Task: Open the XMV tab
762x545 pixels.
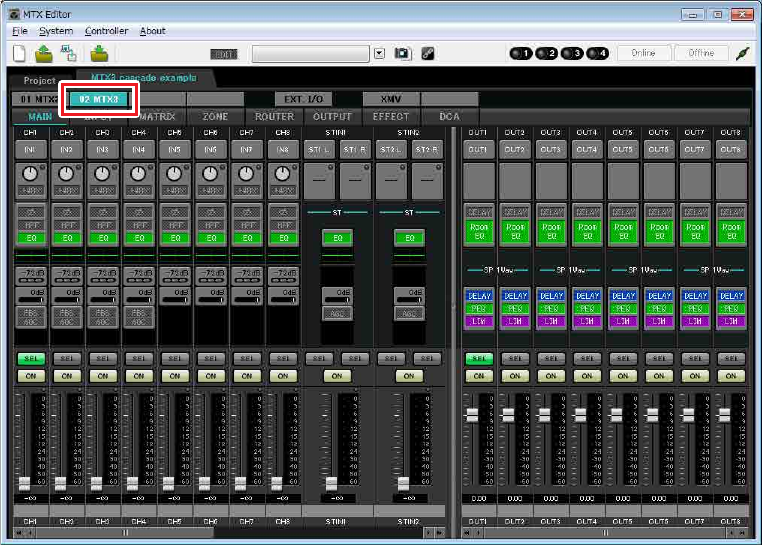Action: point(391,99)
